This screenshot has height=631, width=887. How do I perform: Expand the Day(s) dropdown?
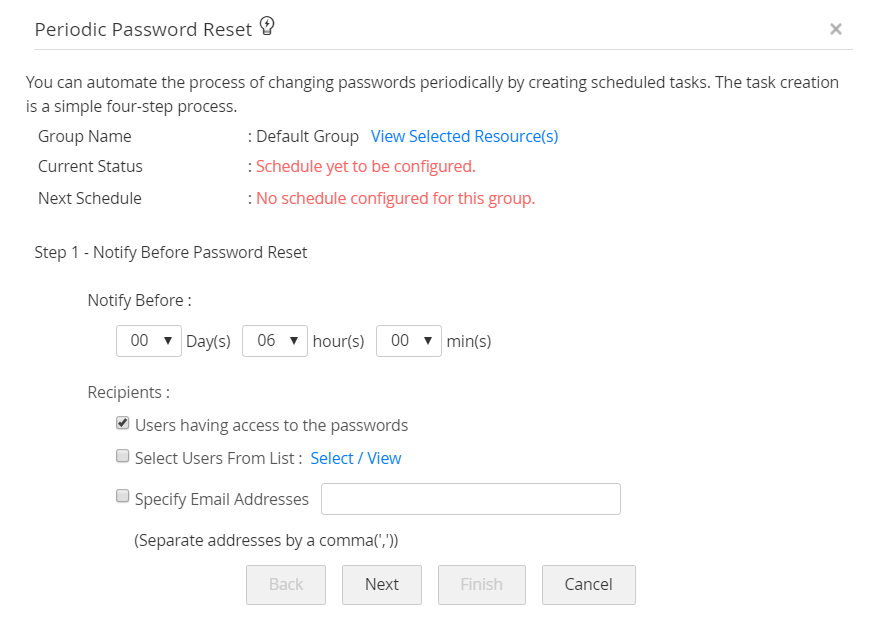pos(149,341)
